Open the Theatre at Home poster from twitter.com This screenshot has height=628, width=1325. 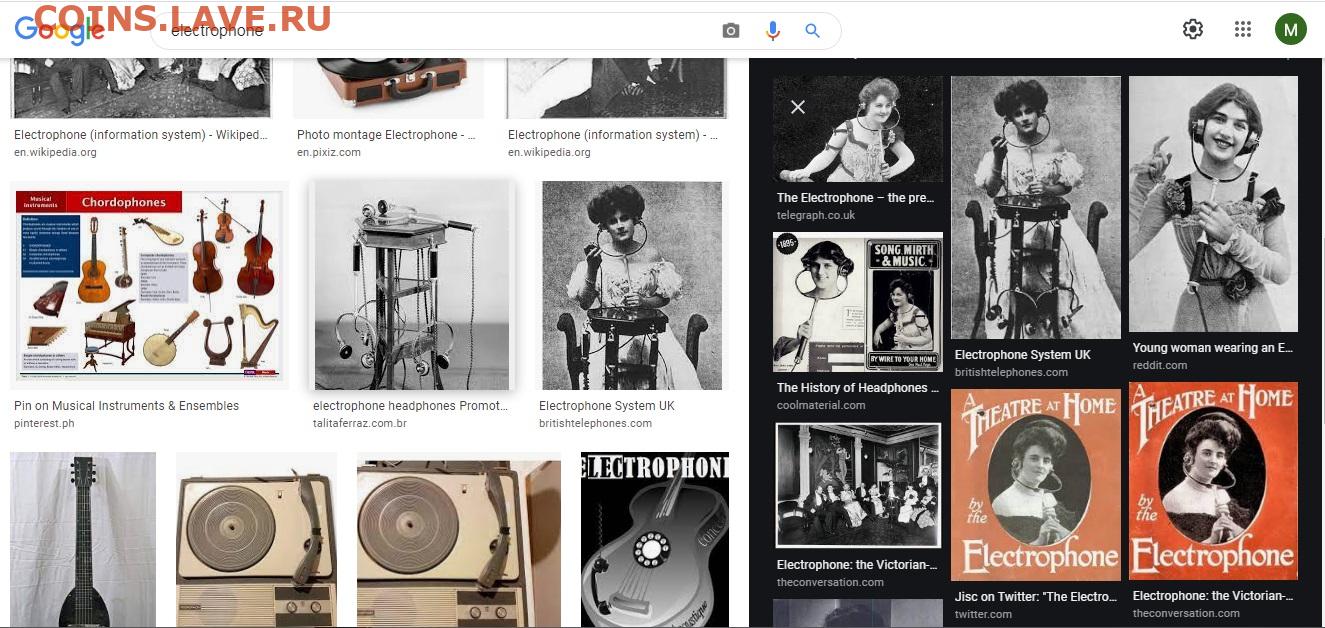tap(1036, 485)
